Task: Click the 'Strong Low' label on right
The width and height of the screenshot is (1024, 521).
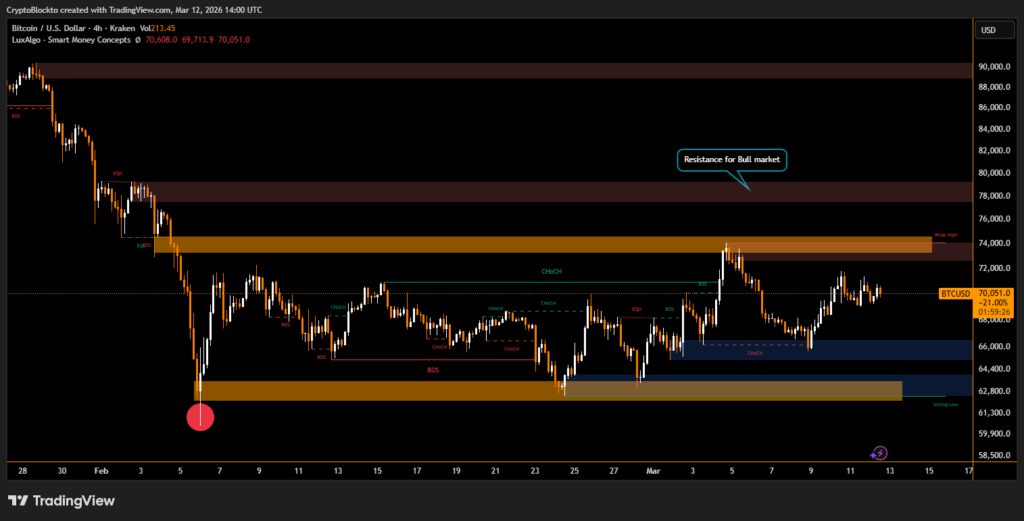Action: (x=945, y=405)
